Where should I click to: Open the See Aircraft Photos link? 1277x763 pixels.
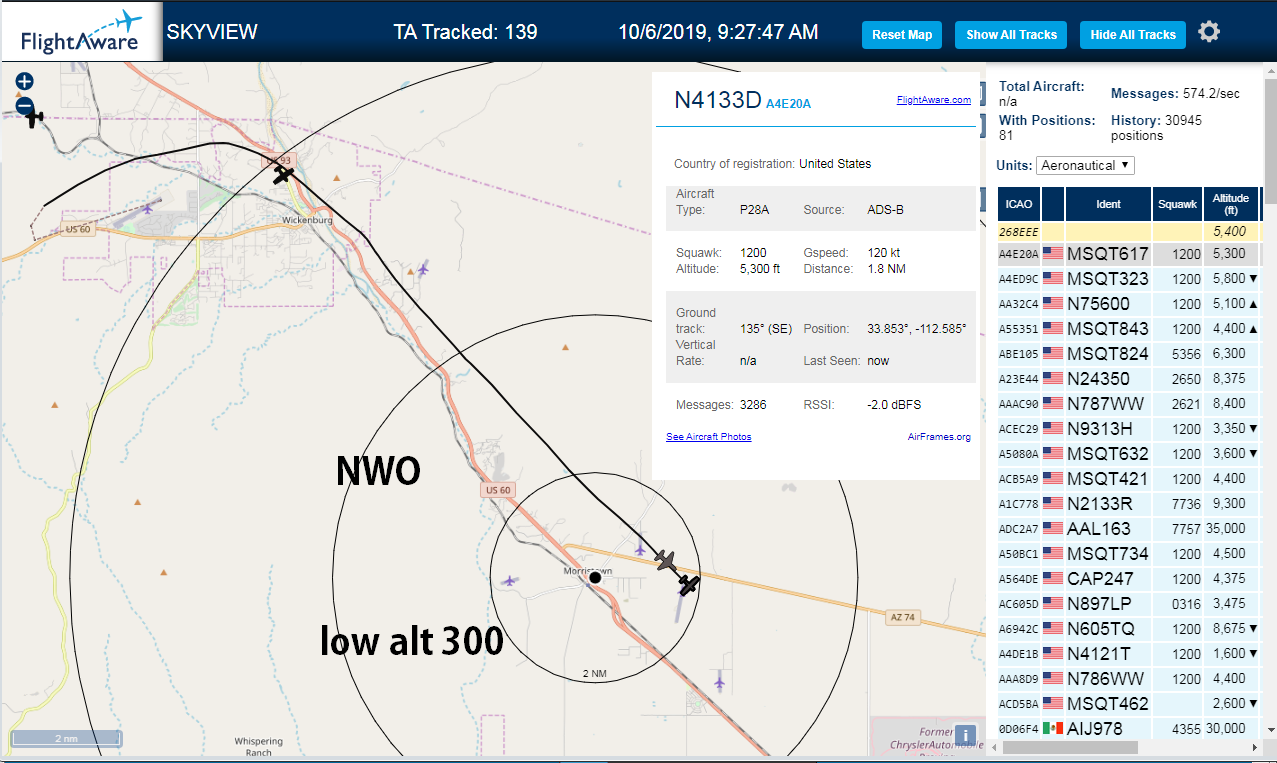tap(708, 437)
